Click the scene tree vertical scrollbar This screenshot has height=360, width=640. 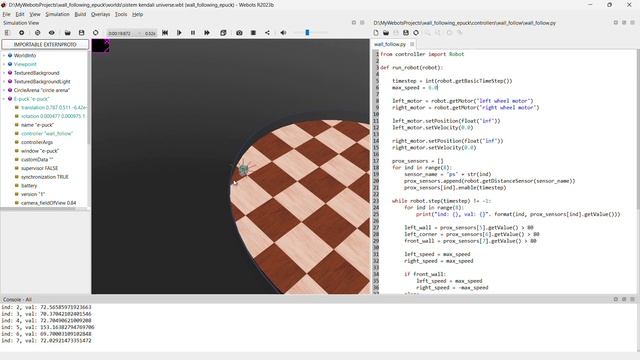(x=89, y=97)
